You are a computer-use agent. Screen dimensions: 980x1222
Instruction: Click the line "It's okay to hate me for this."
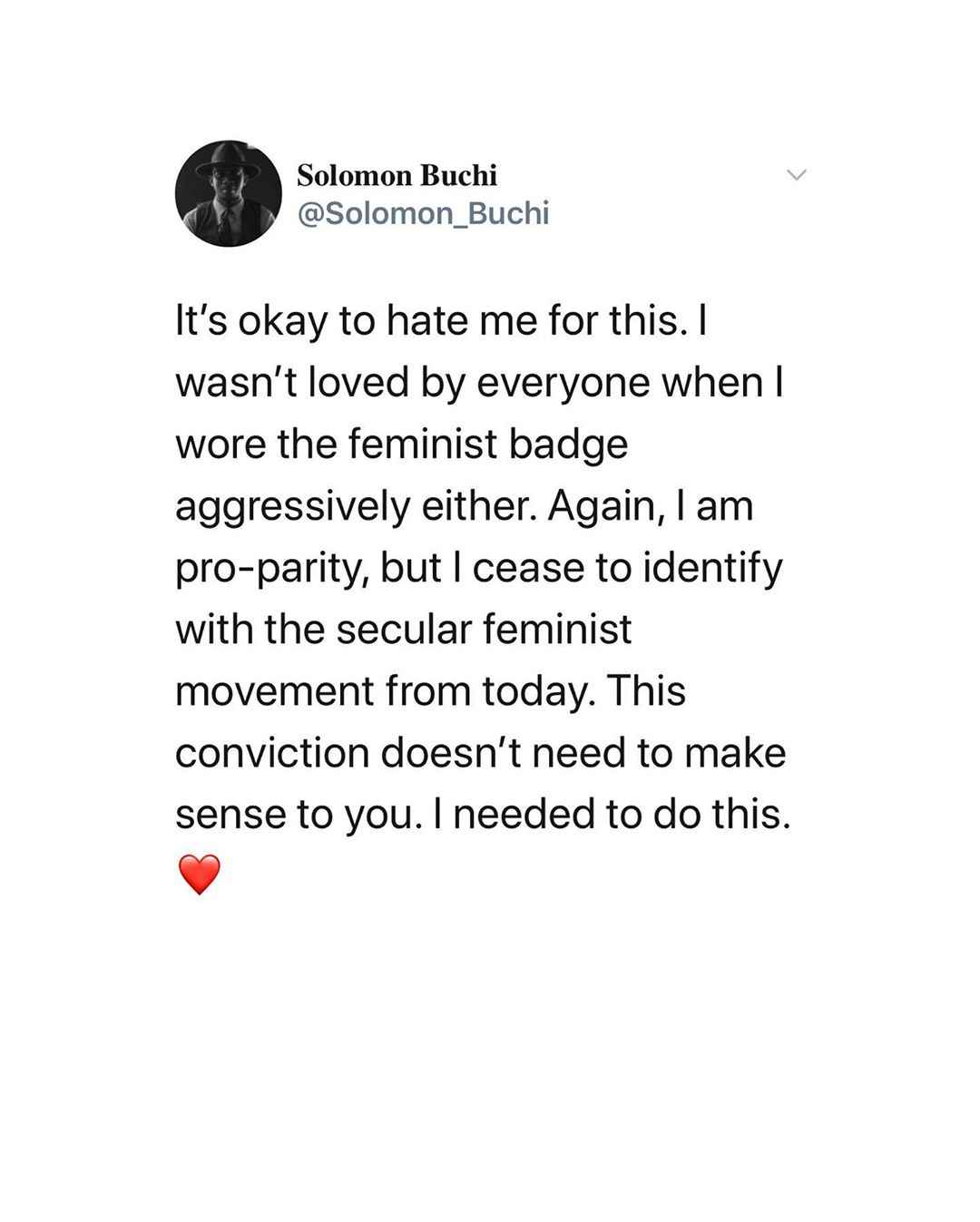[x=428, y=323]
